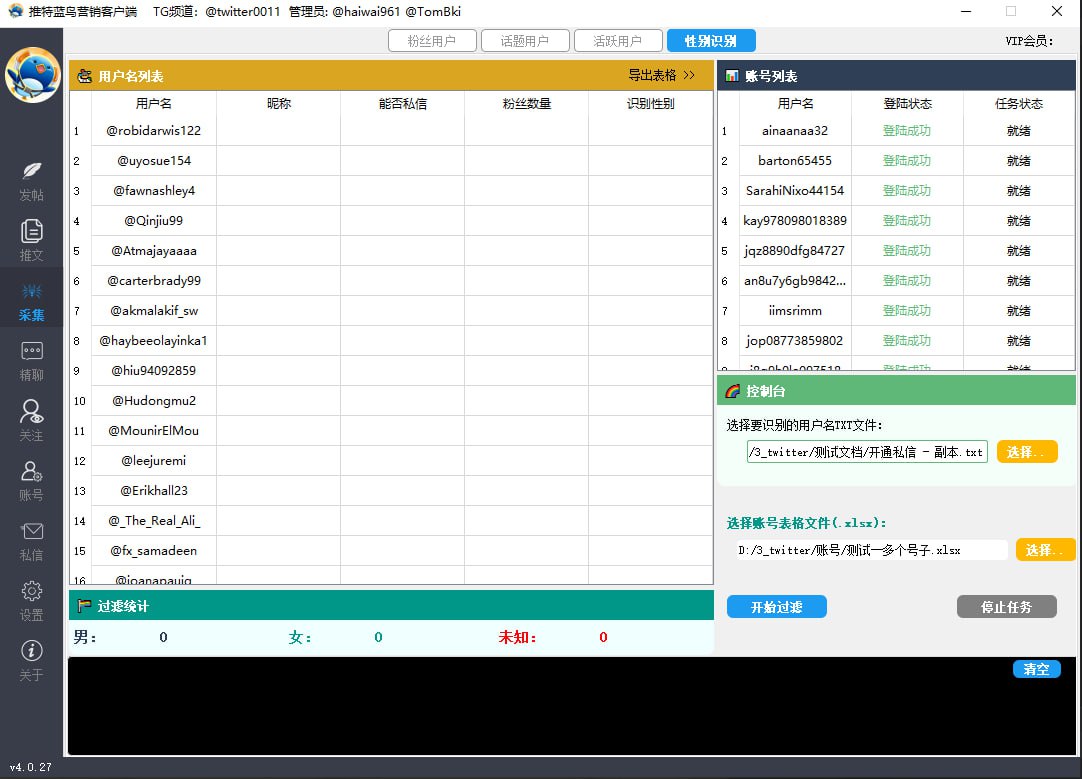Open the 精聊 chat bubble icon
The width and height of the screenshot is (1082, 779).
31,352
